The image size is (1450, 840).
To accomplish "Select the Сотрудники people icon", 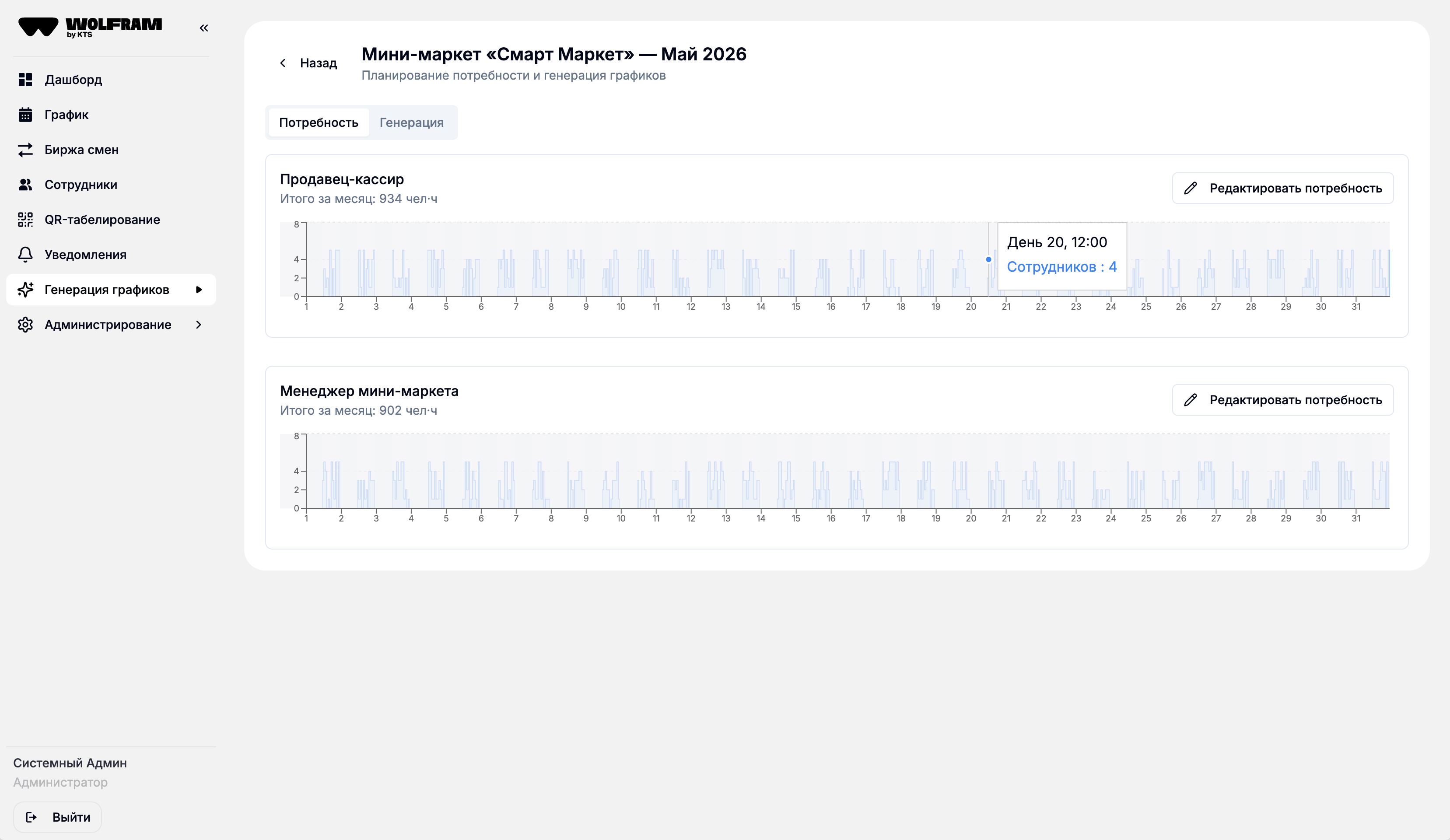I will click(x=25, y=185).
